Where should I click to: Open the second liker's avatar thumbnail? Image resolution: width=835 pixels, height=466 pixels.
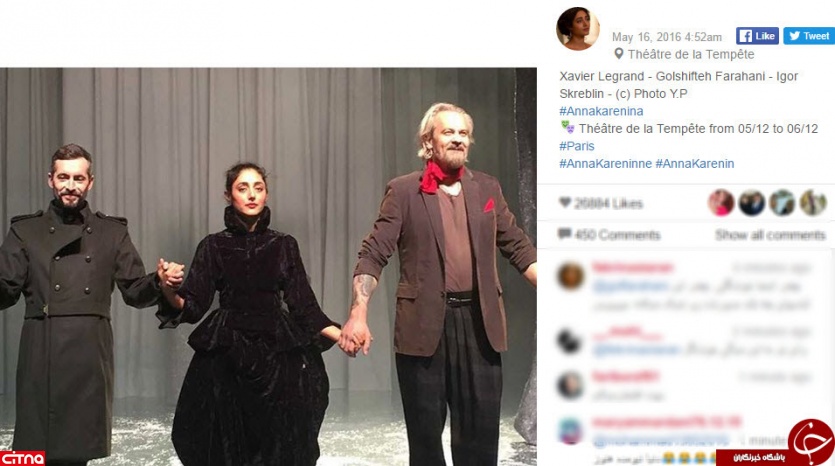751,203
